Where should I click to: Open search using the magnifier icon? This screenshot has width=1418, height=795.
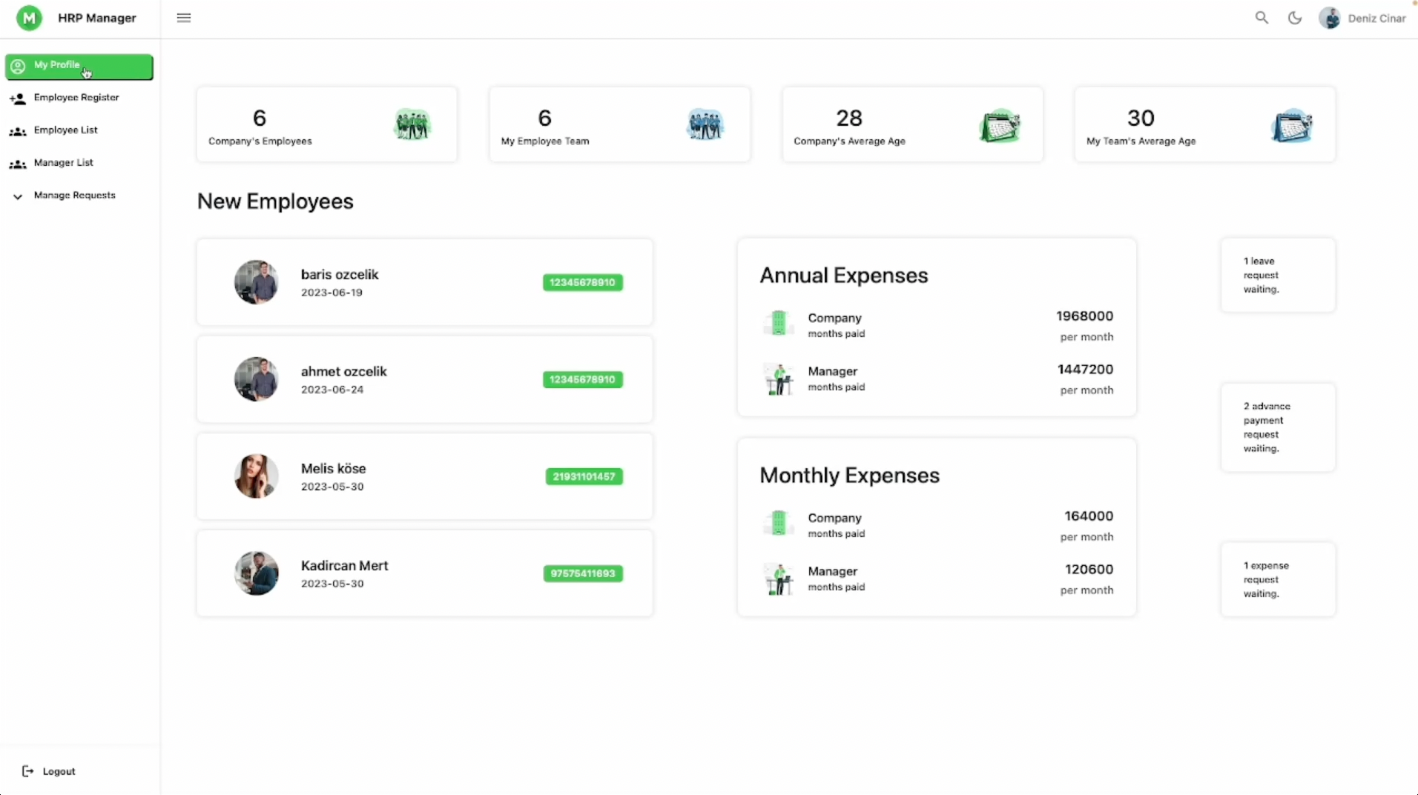pyautogui.click(x=1261, y=17)
